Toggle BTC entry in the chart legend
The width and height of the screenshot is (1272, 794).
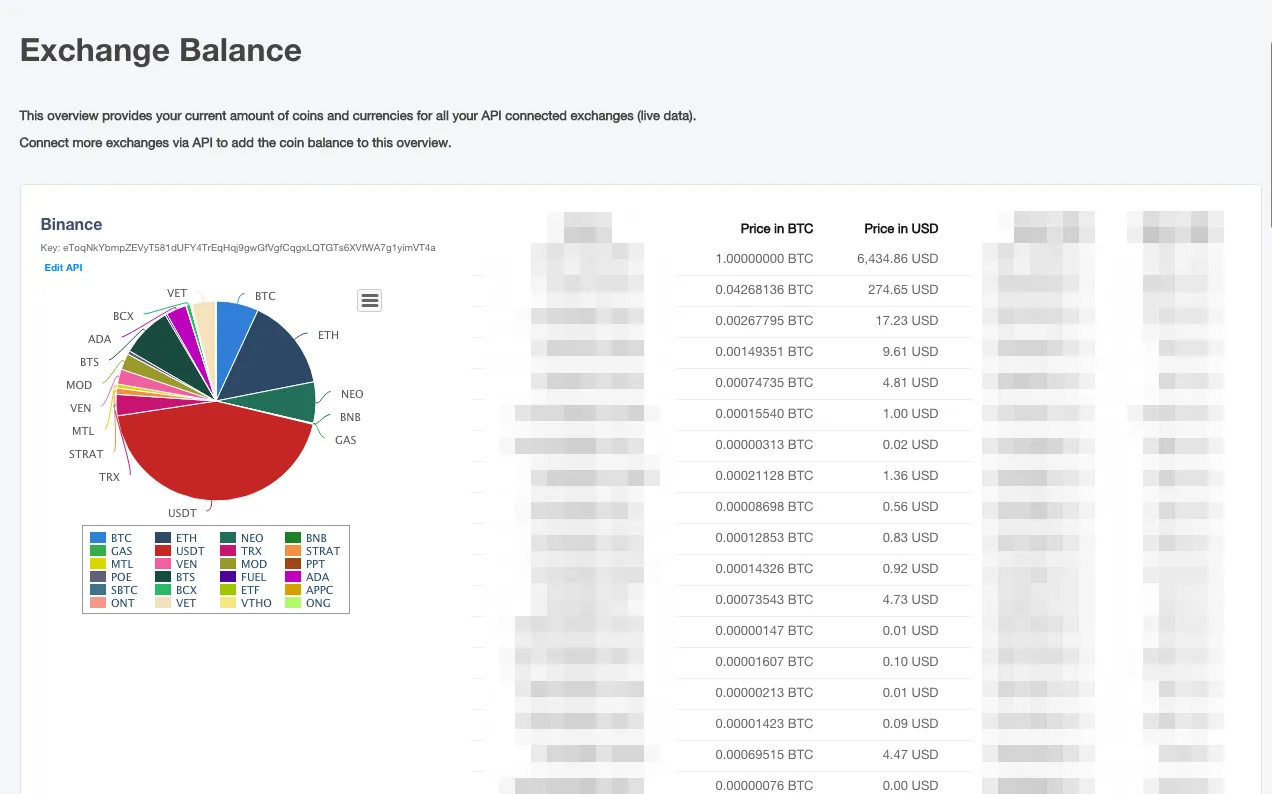(x=110, y=538)
